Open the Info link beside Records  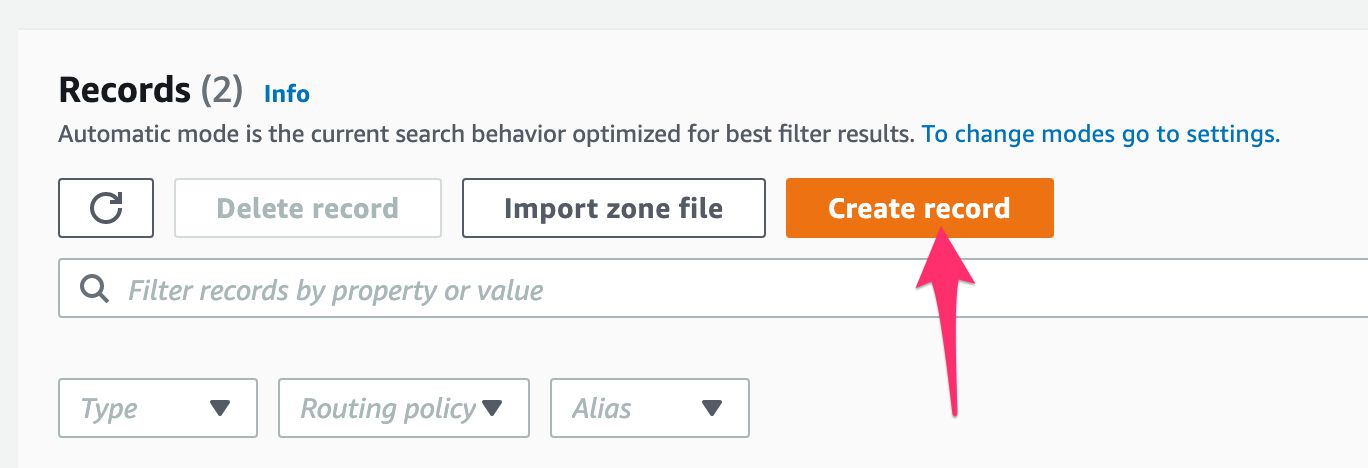[x=287, y=94]
